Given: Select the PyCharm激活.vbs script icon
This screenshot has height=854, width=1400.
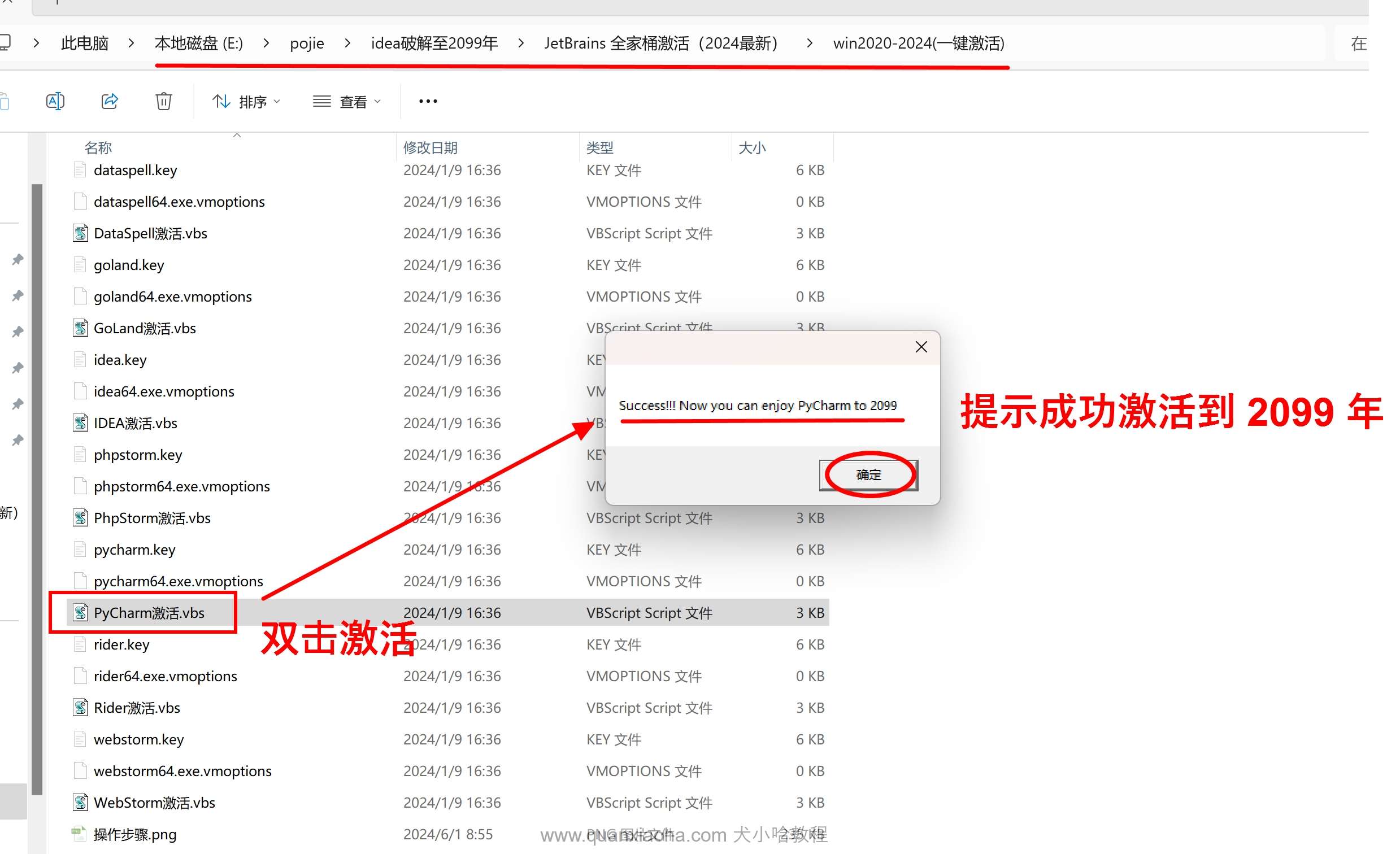Looking at the screenshot, I should click(x=80, y=612).
